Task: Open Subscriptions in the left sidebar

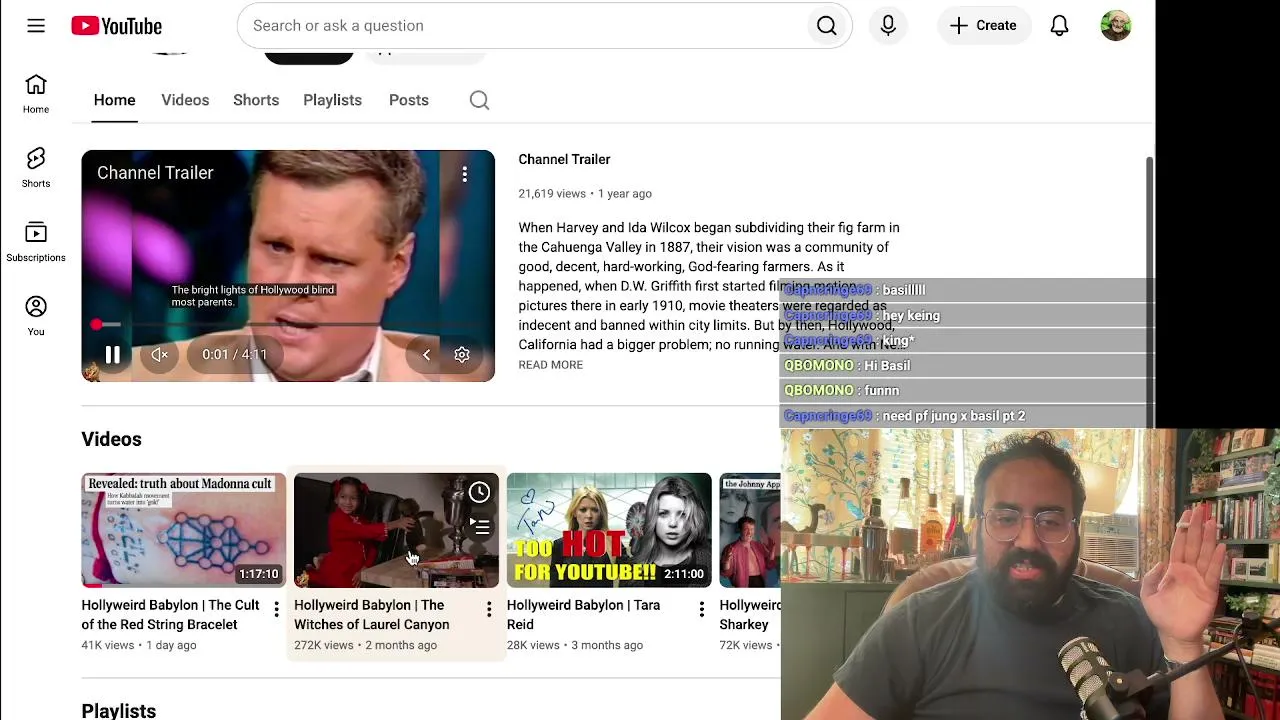Action: coord(36,242)
